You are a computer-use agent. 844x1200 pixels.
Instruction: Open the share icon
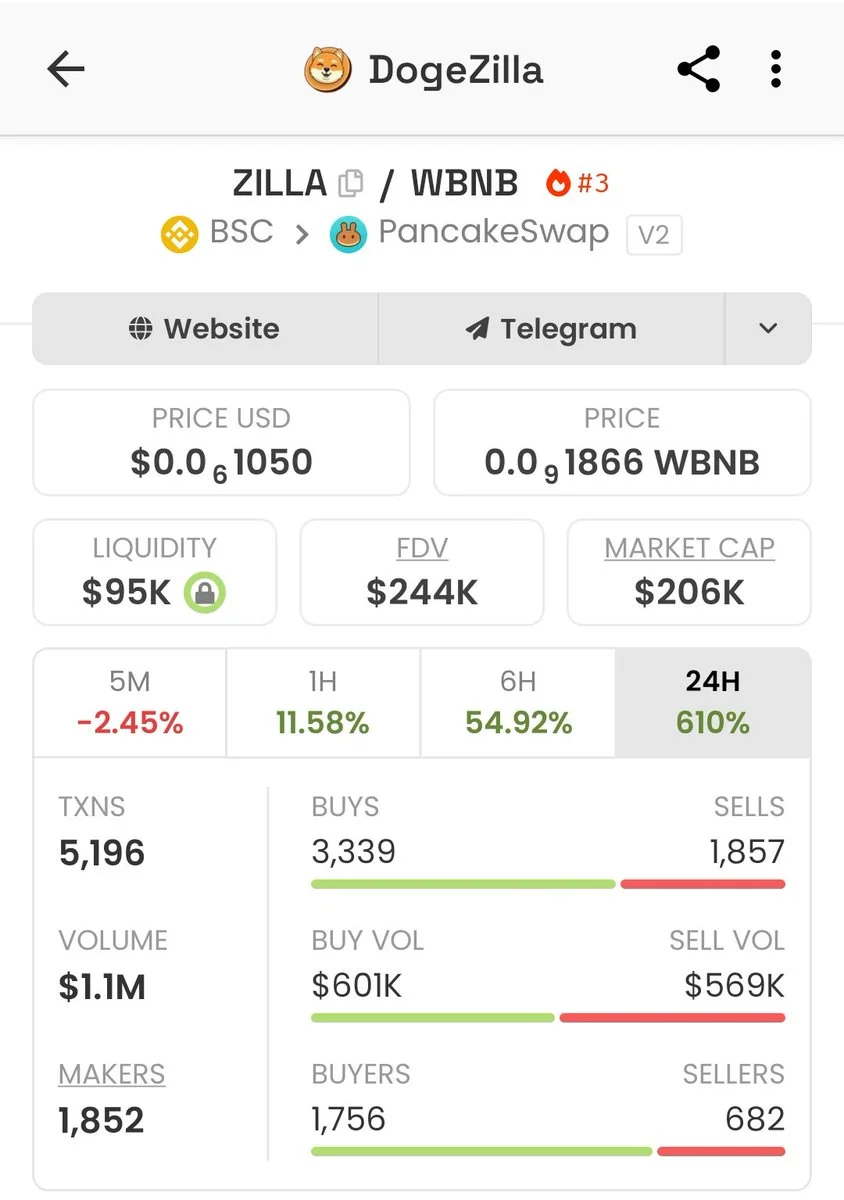(x=698, y=69)
